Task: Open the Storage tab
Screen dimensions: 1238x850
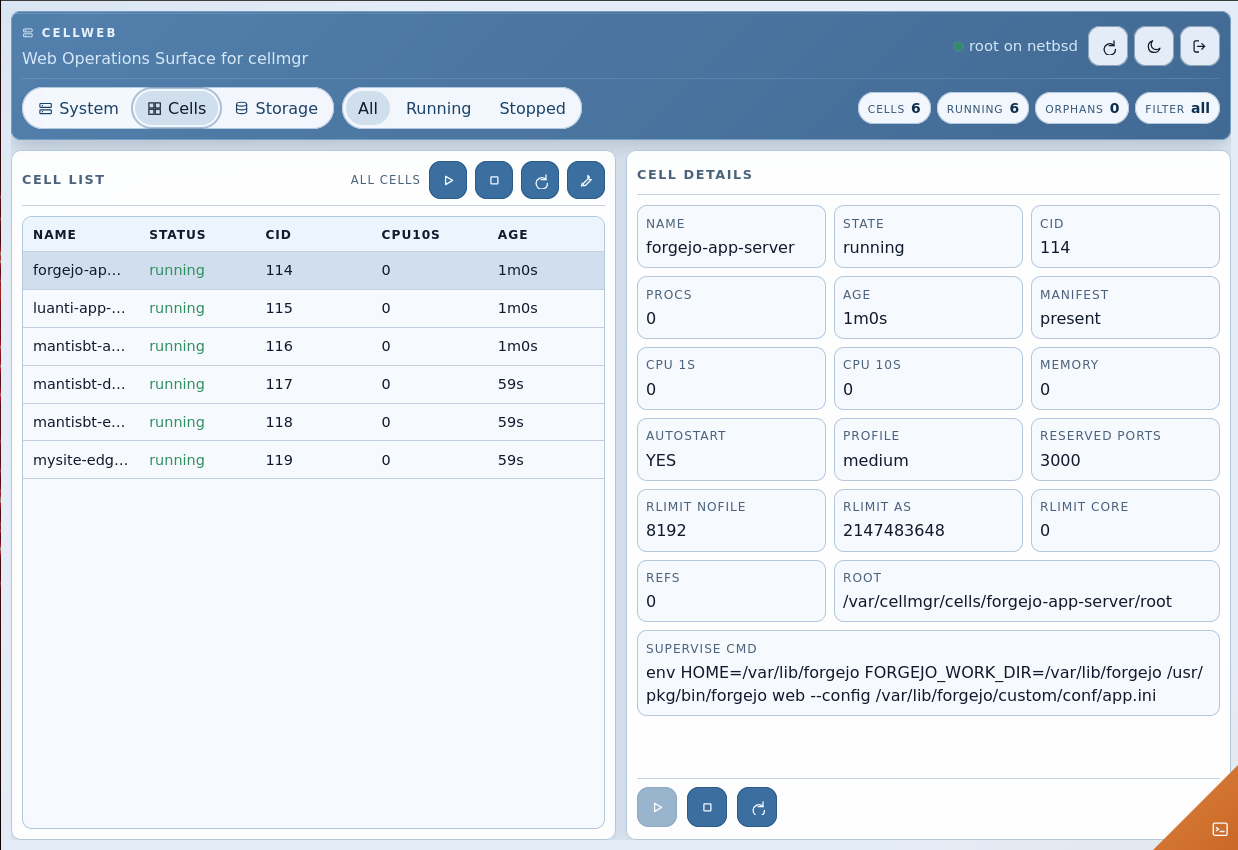Action: (276, 108)
